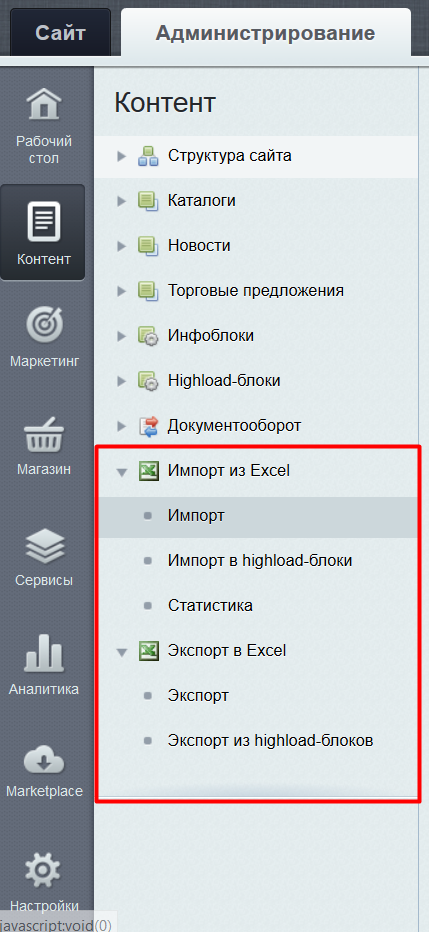Open Экспорт из highload-блоков item
The height and width of the screenshot is (932, 429).
270,741
